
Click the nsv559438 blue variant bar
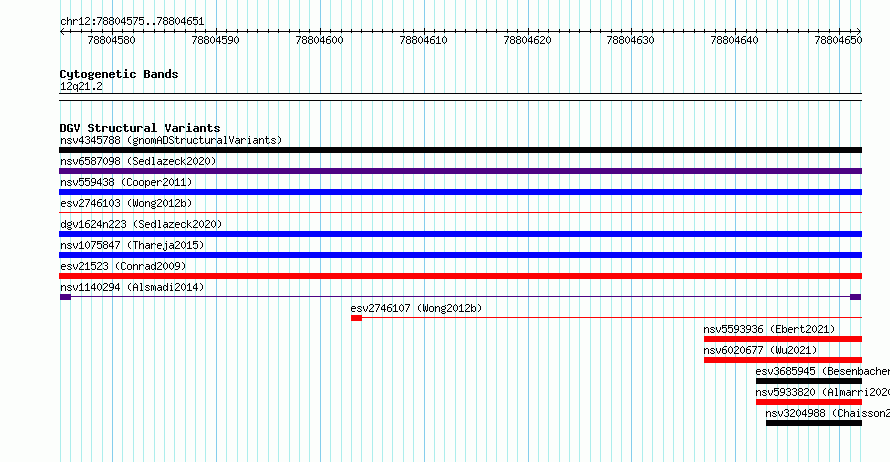click(460, 192)
